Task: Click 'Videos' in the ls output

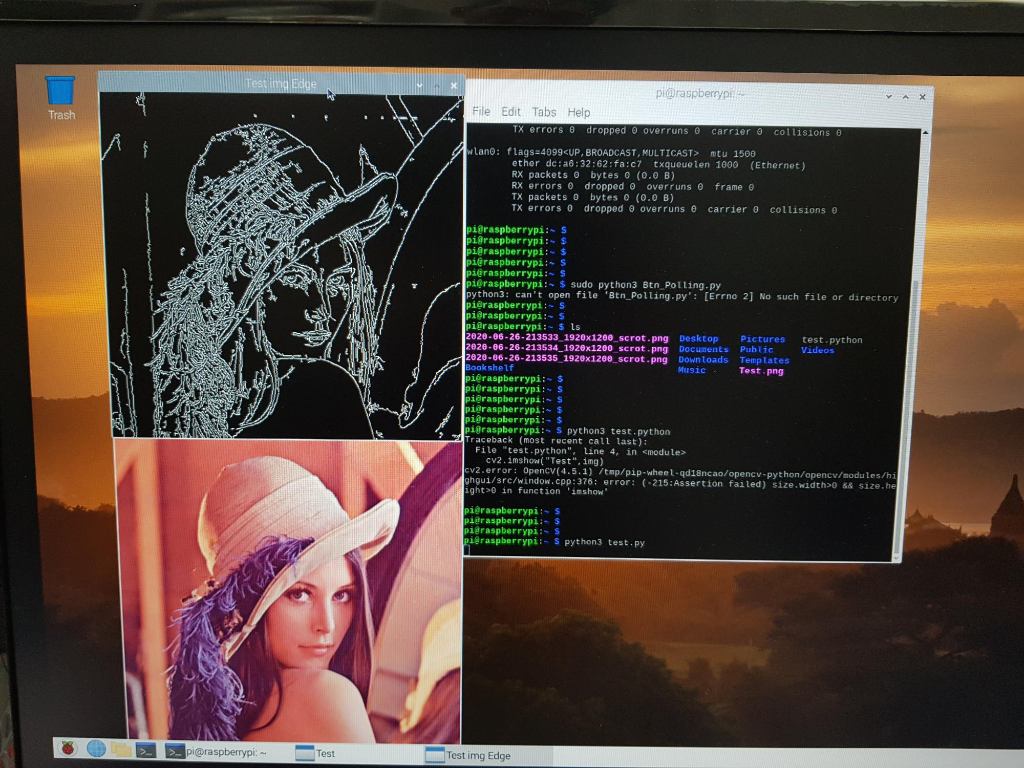Action: [818, 350]
